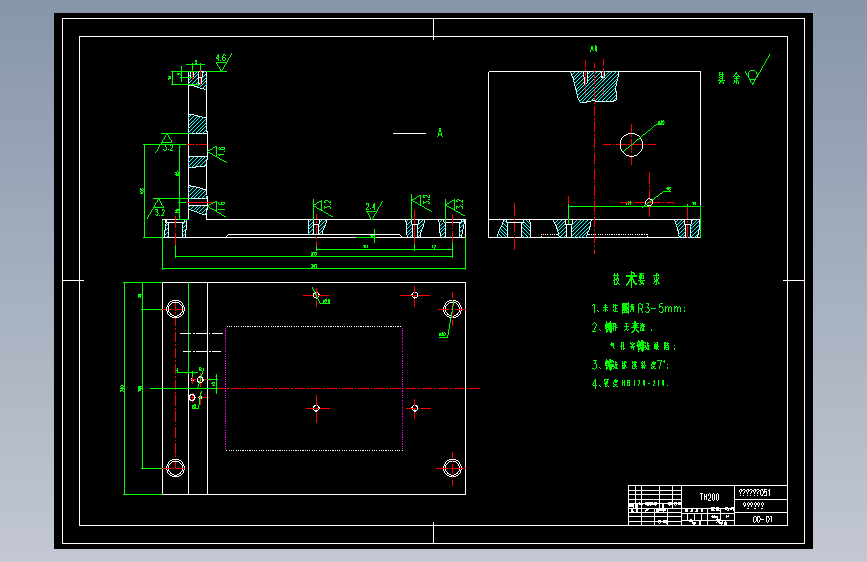Click the '技术要求' heading text
The height and width of the screenshot is (562, 867).
click(636, 279)
